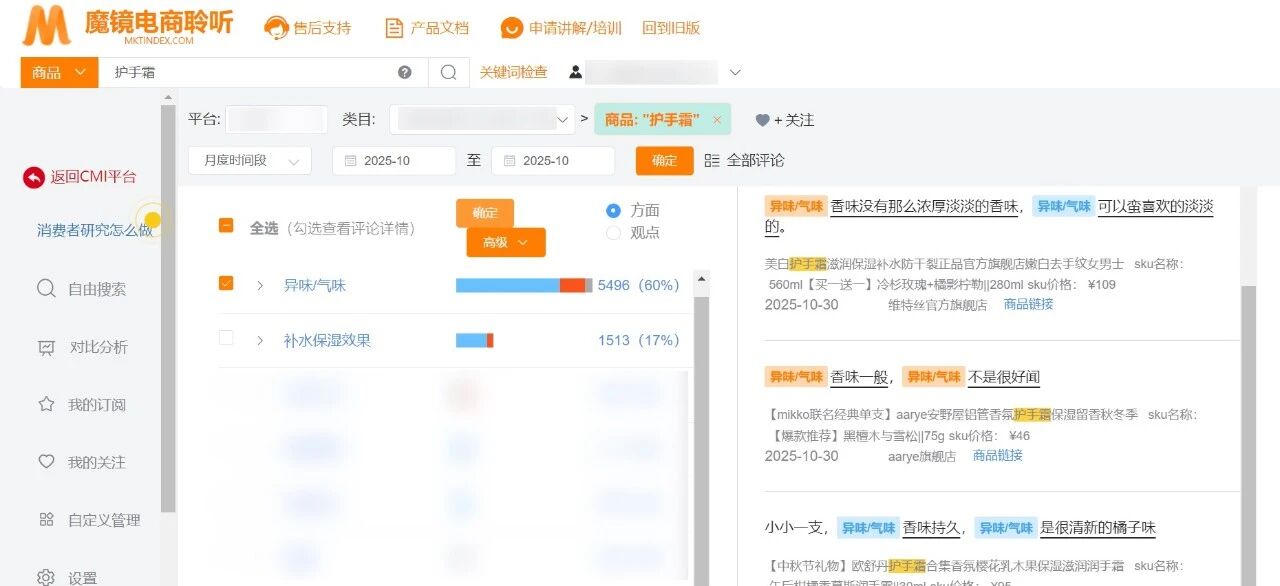Select the 观点 radio button
Viewport: 1280px width, 586px height.
614,233
